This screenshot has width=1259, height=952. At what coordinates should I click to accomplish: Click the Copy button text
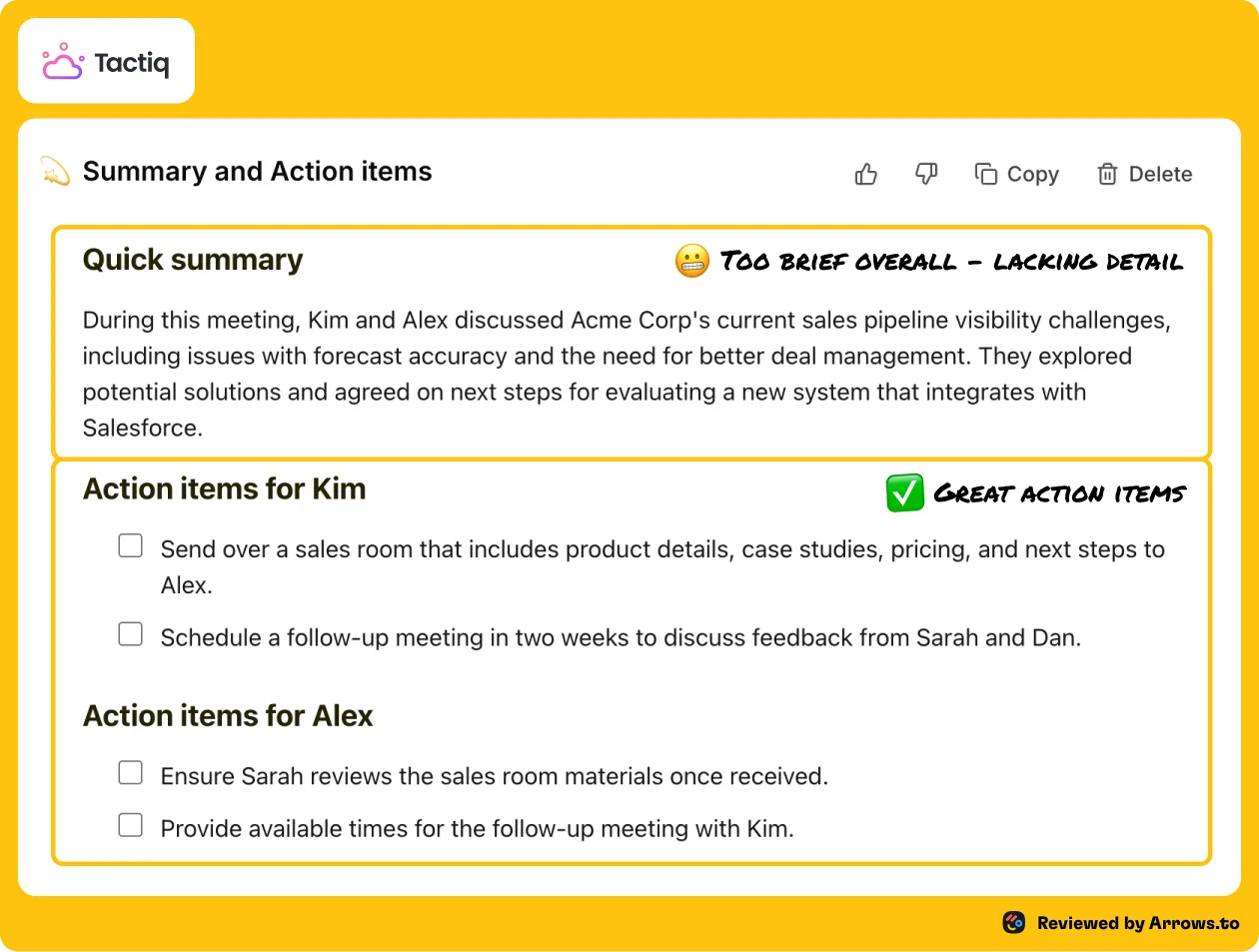coord(1033,175)
